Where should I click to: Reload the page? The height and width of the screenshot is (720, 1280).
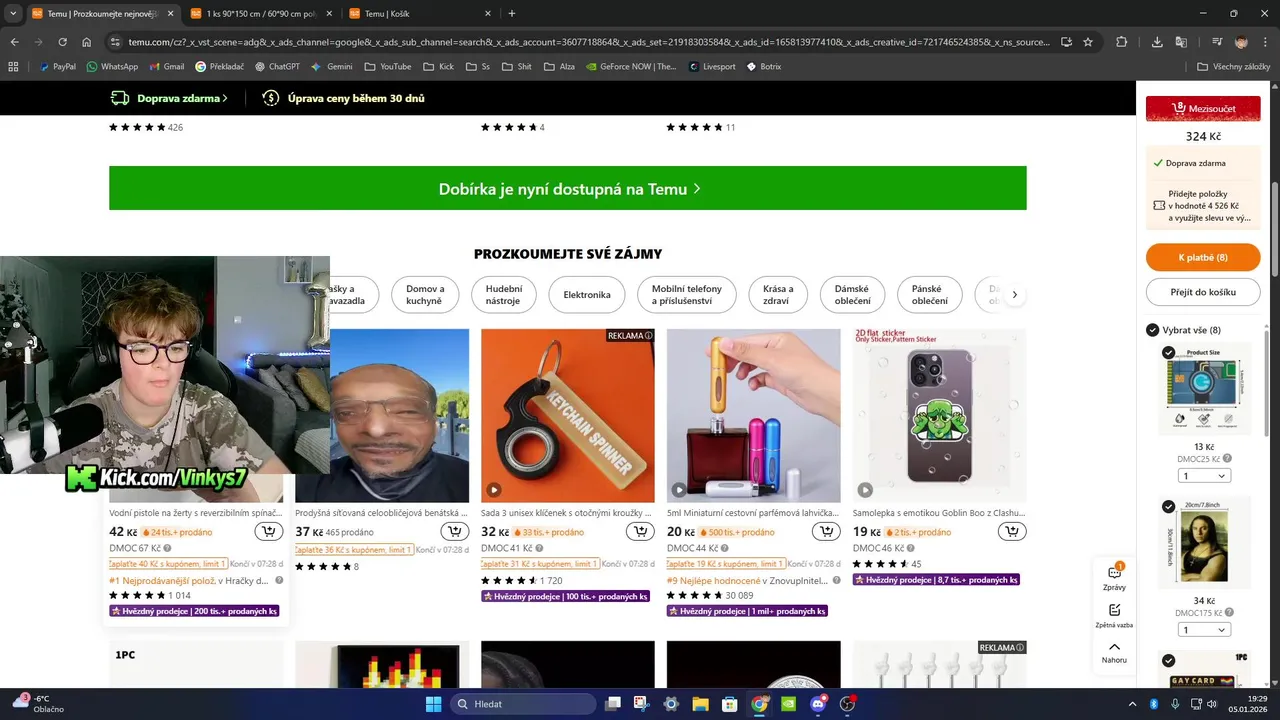coord(62,42)
